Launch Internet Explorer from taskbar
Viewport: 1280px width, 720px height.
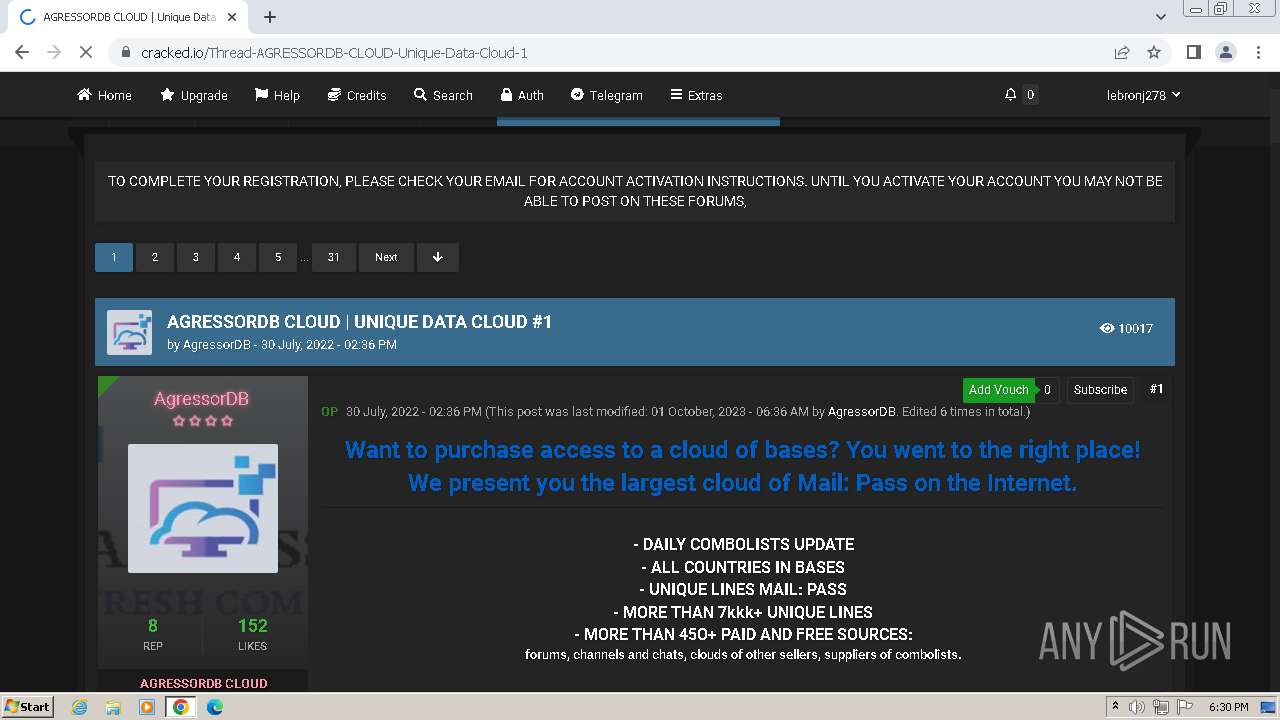click(80, 707)
